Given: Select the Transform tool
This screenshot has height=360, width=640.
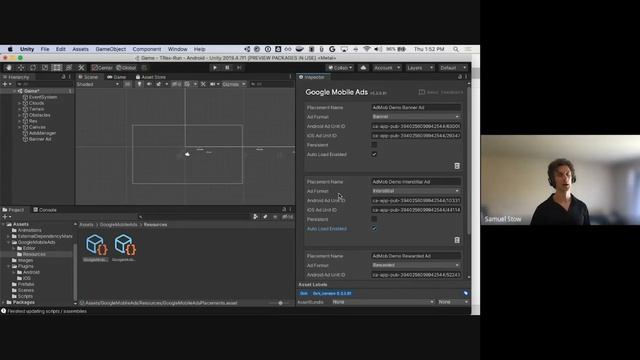Looking at the screenshot, I should [x=69, y=68].
